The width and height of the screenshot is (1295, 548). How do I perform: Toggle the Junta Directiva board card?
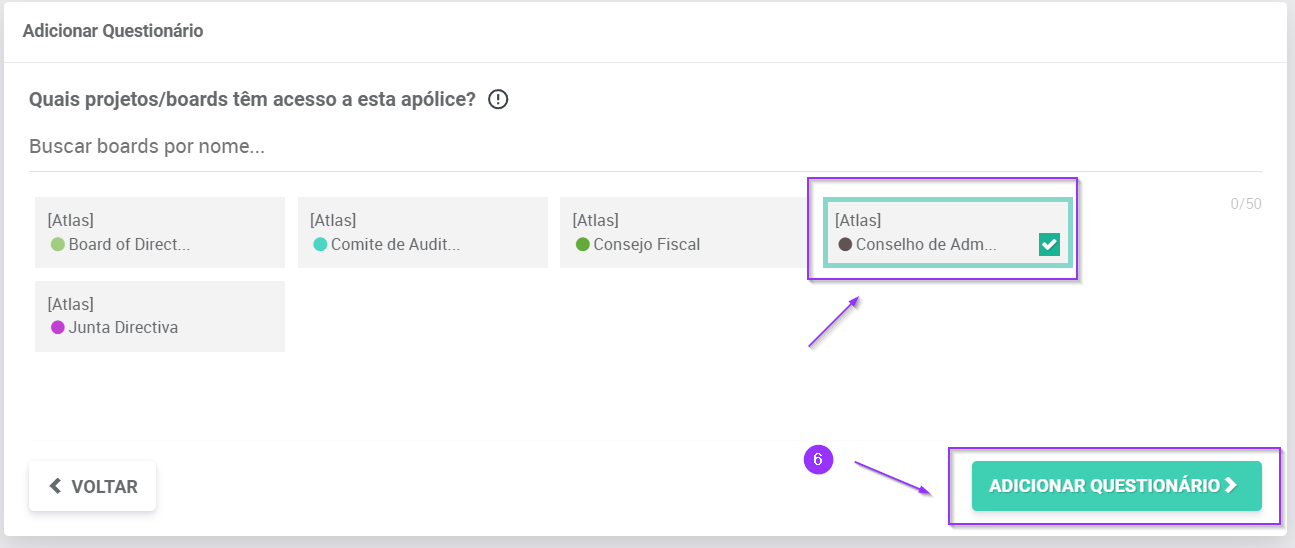[160, 316]
